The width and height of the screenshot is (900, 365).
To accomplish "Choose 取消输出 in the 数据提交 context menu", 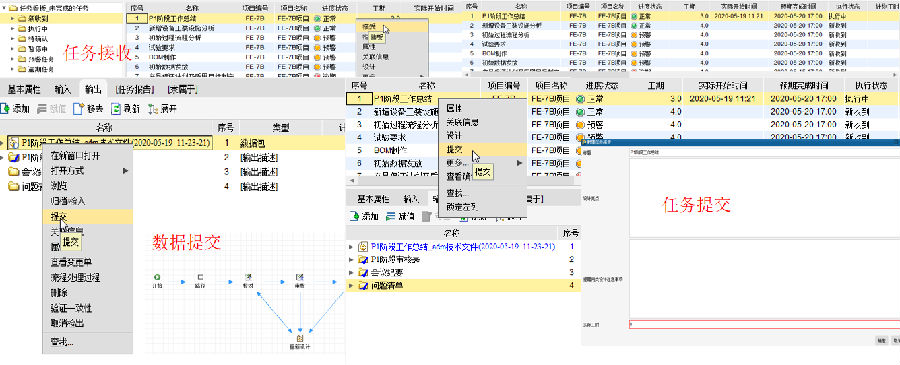I will [88, 323].
